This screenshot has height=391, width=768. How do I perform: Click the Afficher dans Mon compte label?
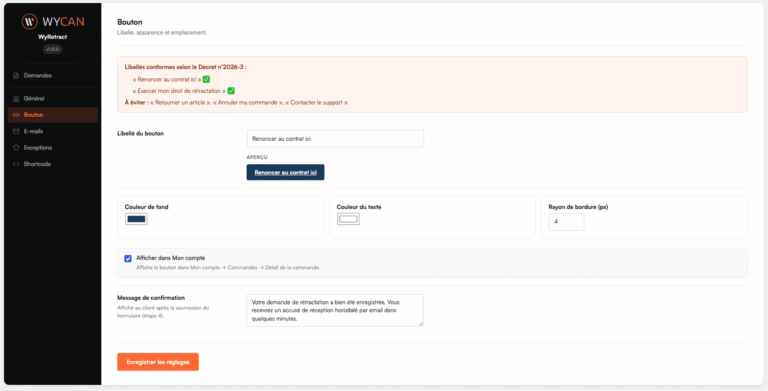[170, 258]
